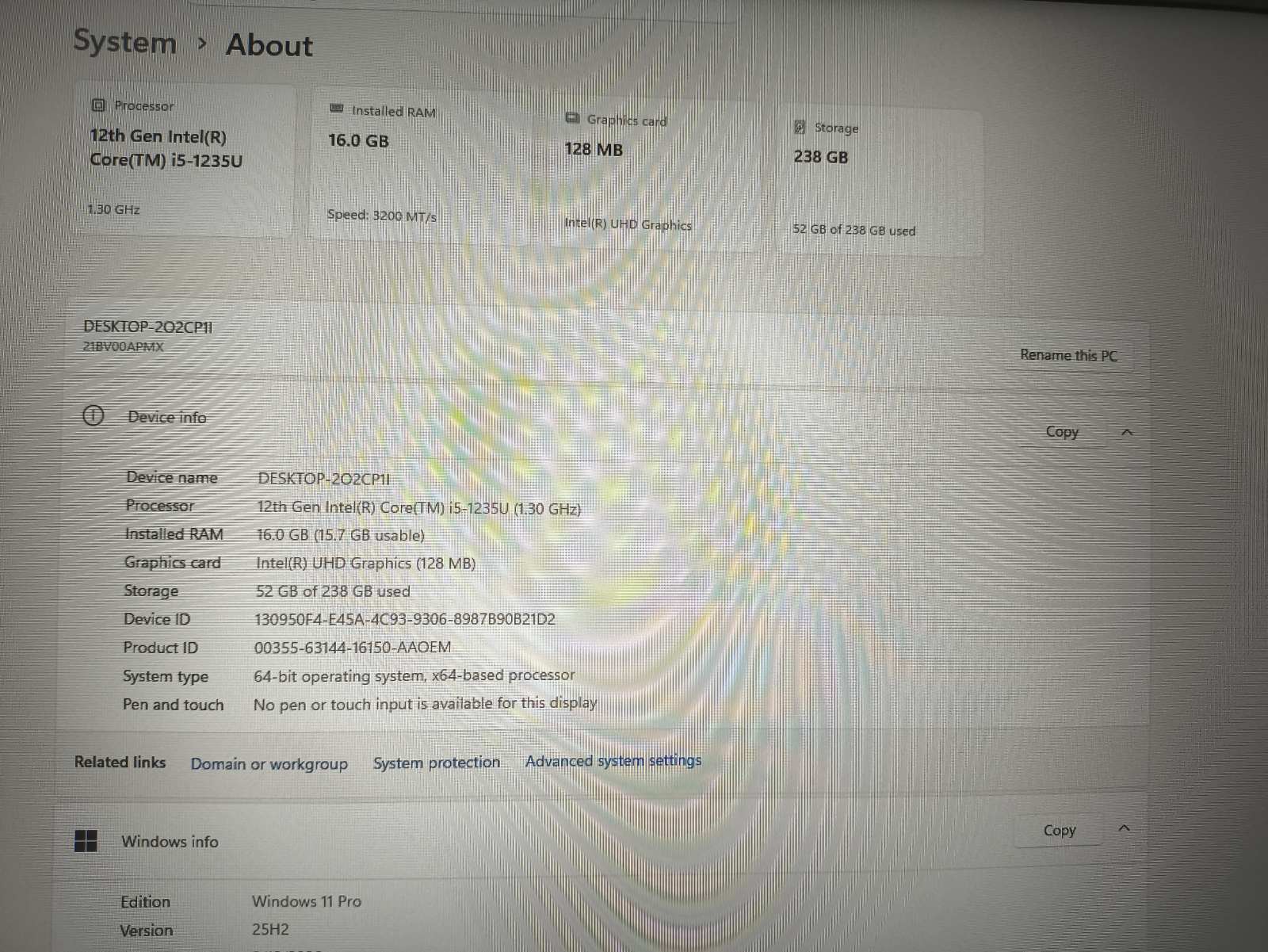Click the Installed RAM icon
1268x952 pixels.
336,109
